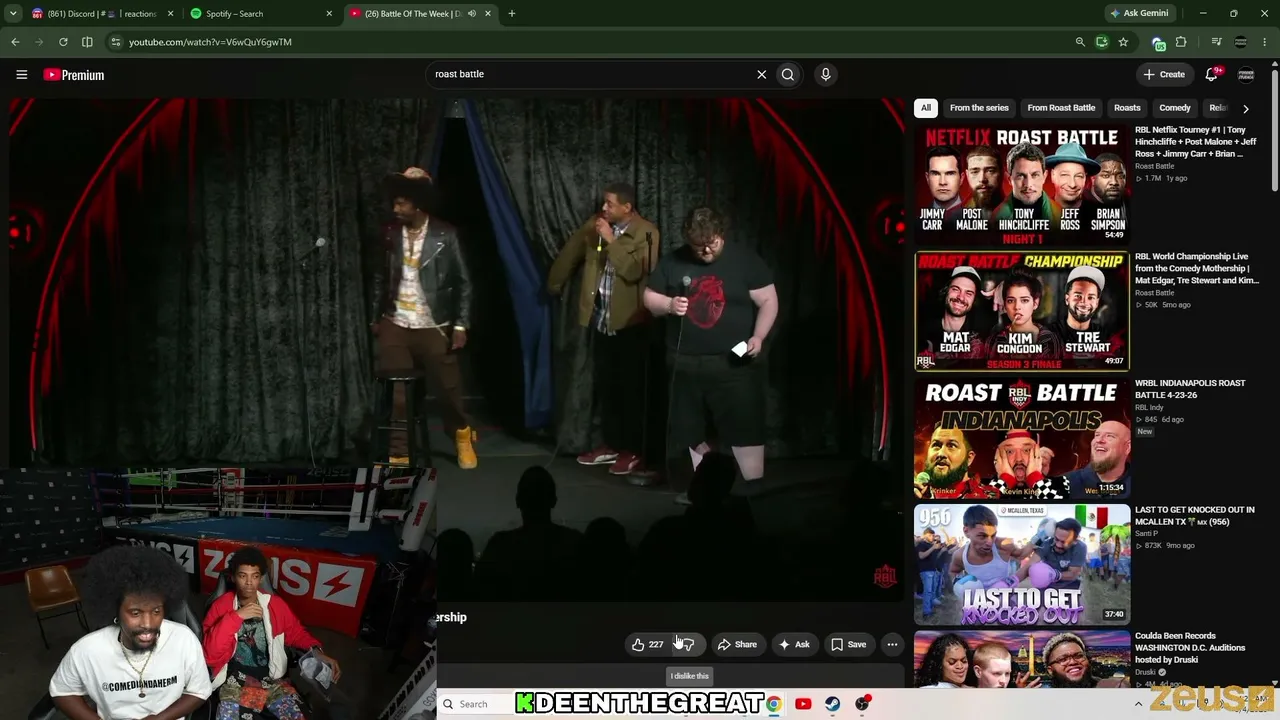
Task: Open 'RBL Netflix Tourney #1' video title
Action: point(1196,142)
